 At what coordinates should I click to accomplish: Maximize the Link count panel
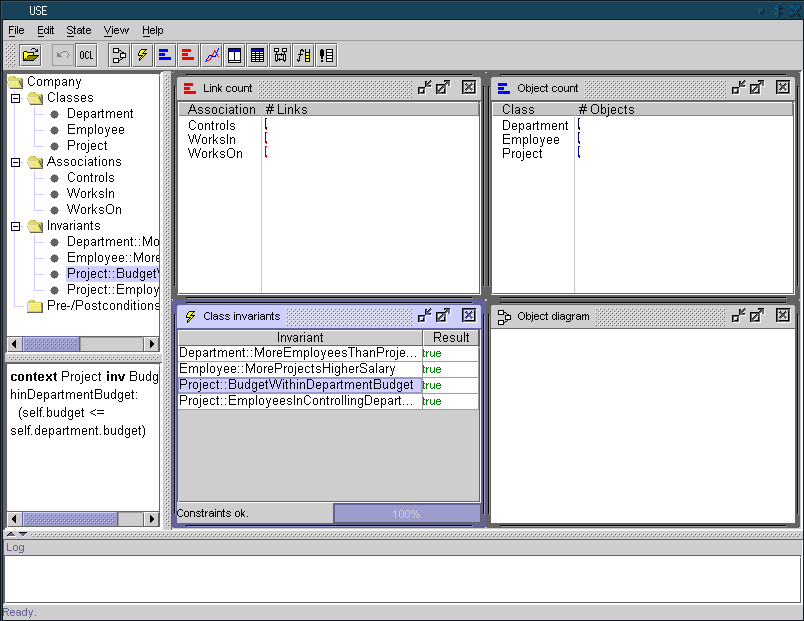443,88
